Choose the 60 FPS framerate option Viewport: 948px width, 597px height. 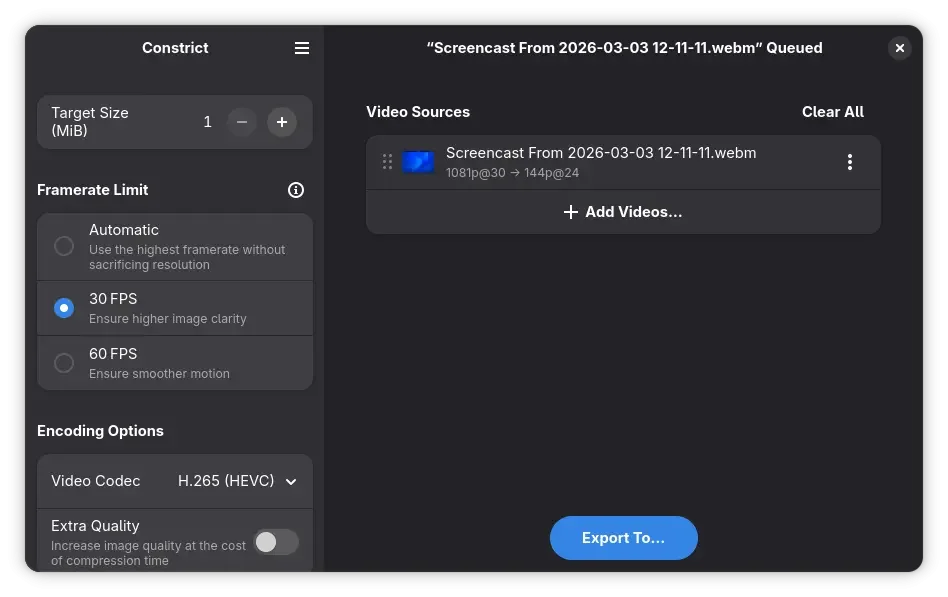point(175,363)
